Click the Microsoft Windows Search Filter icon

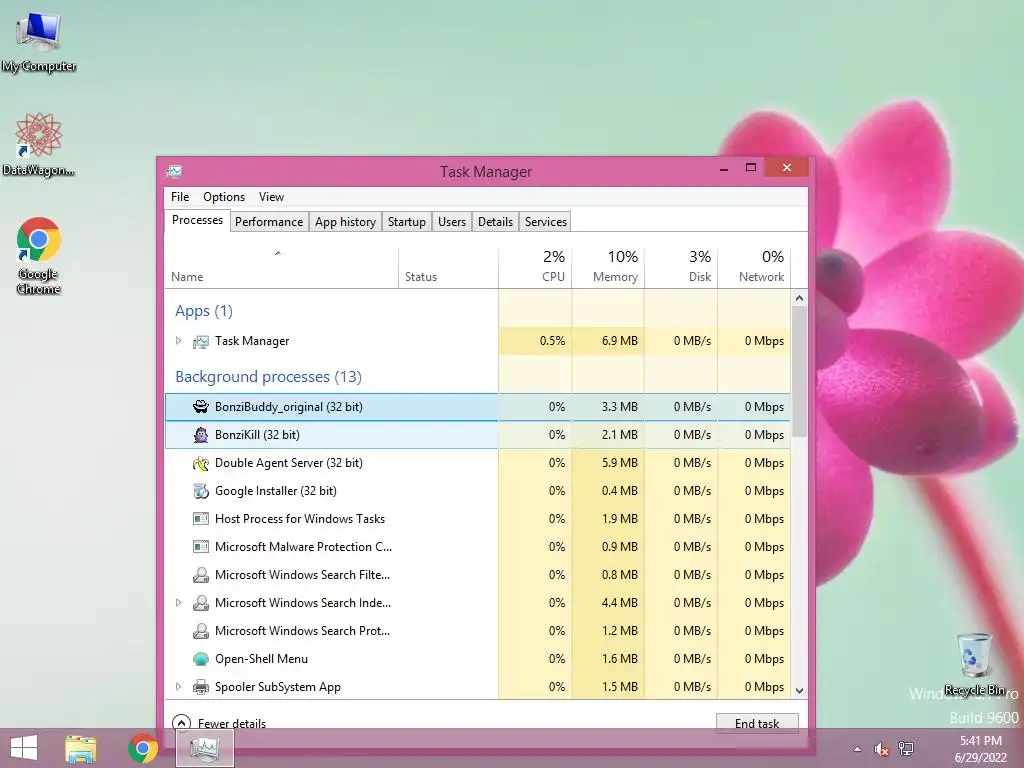(200, 575)
